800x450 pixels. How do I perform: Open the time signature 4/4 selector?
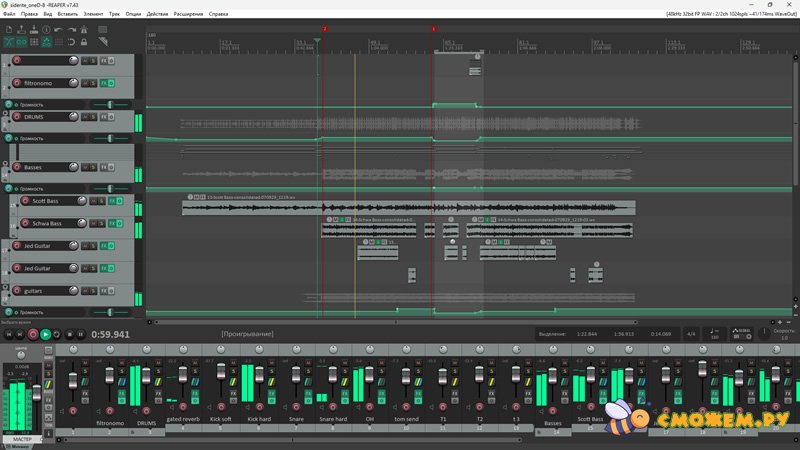(x=691, y=334)
